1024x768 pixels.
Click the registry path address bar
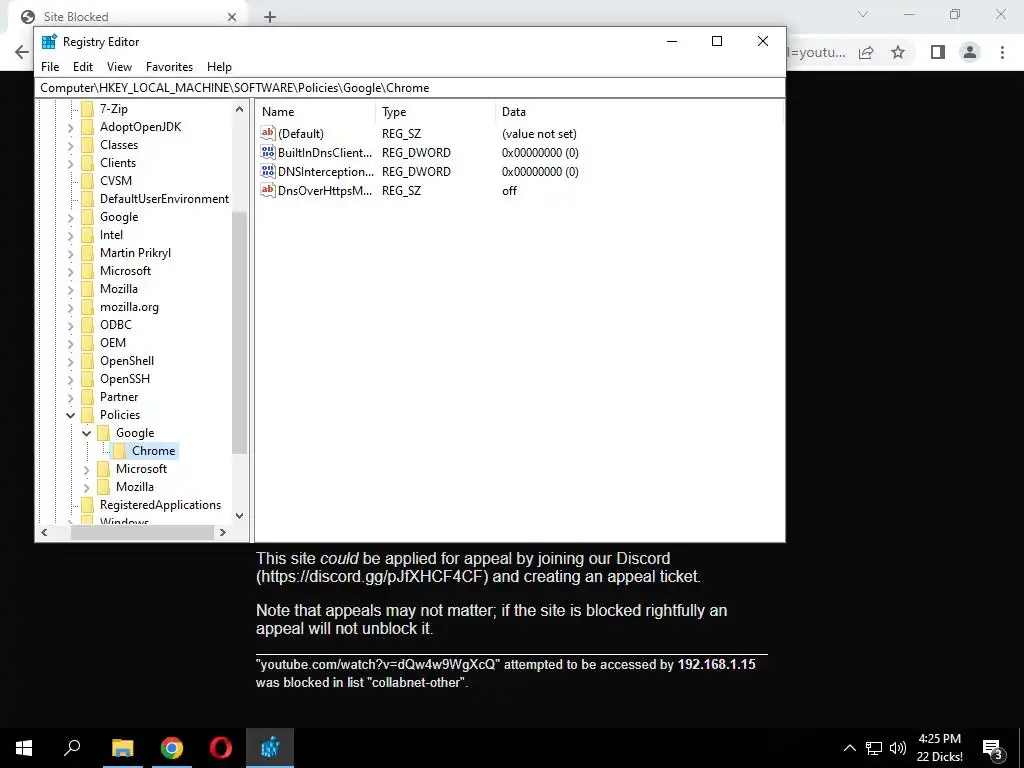coord(410,88)
